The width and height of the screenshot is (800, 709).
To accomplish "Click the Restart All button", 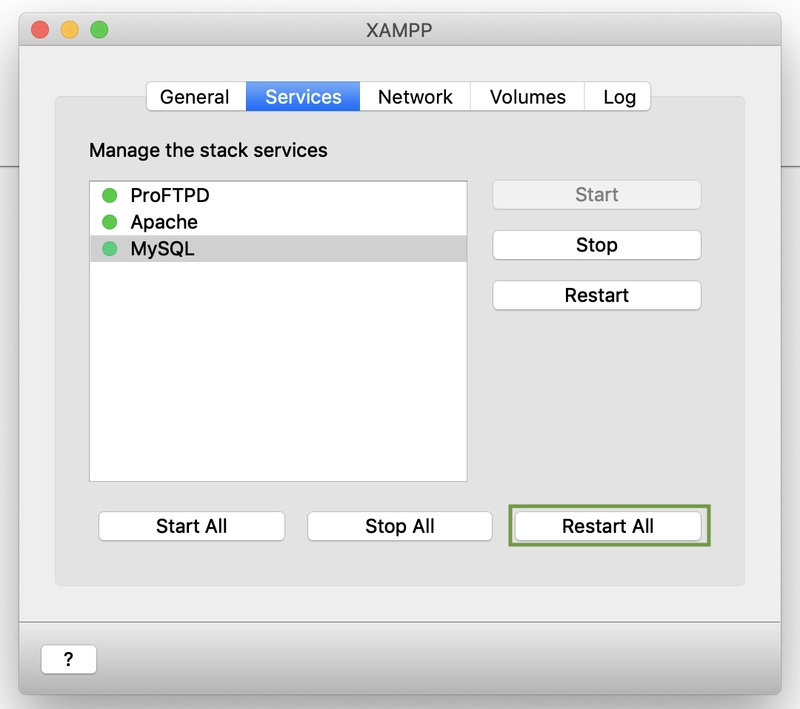I will 608,526.
